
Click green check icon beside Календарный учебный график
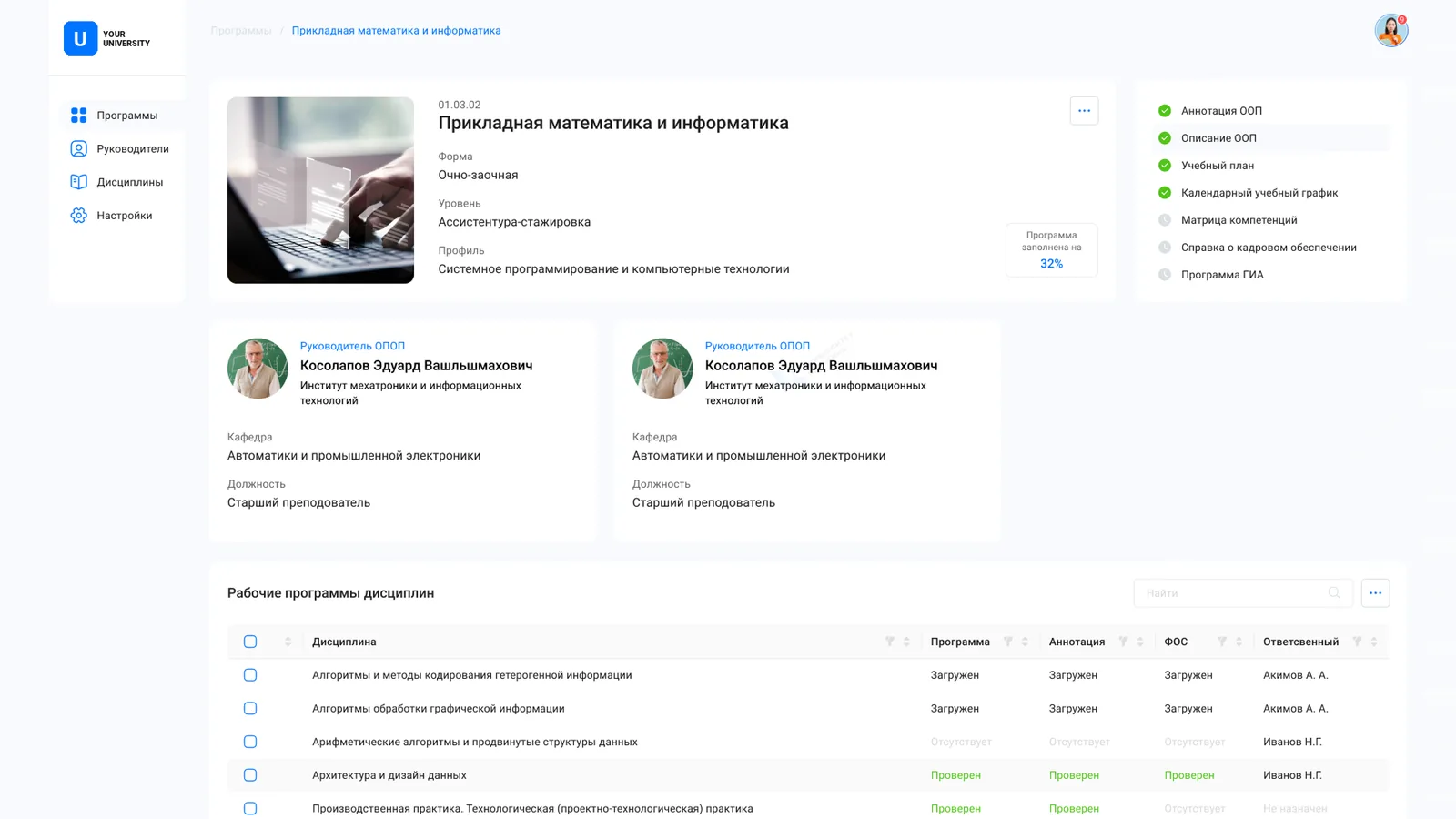click(x=1164, y=193)
